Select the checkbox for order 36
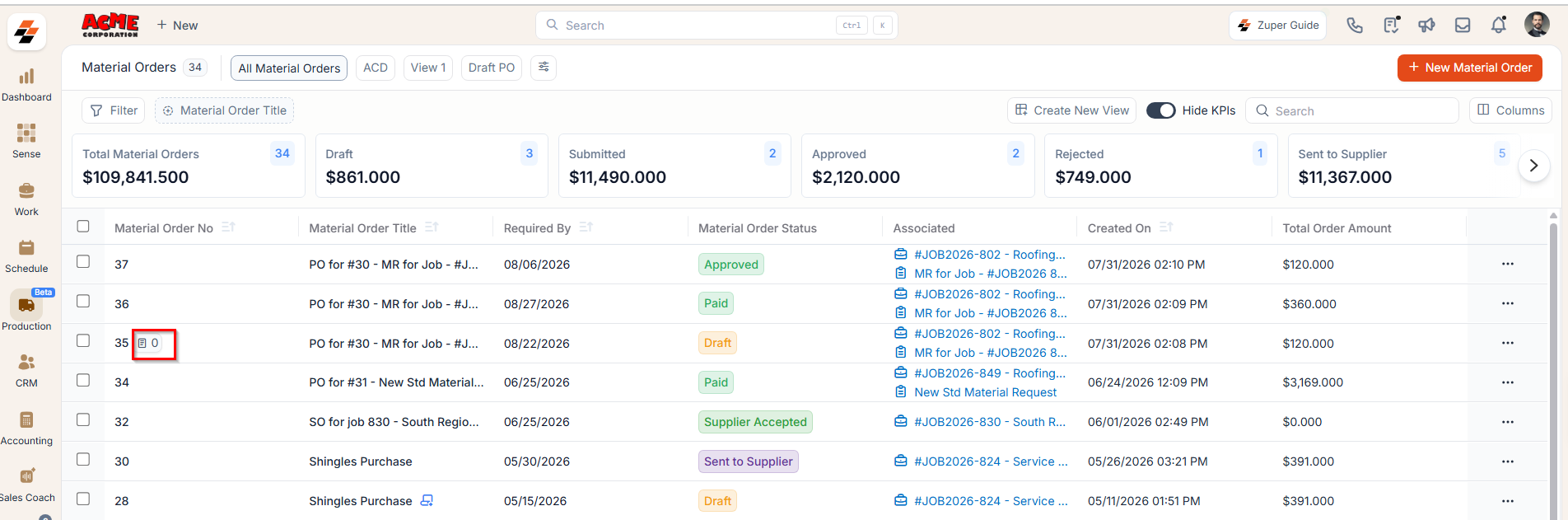This screenshot has height=520, width=1568. pos(83,301)
